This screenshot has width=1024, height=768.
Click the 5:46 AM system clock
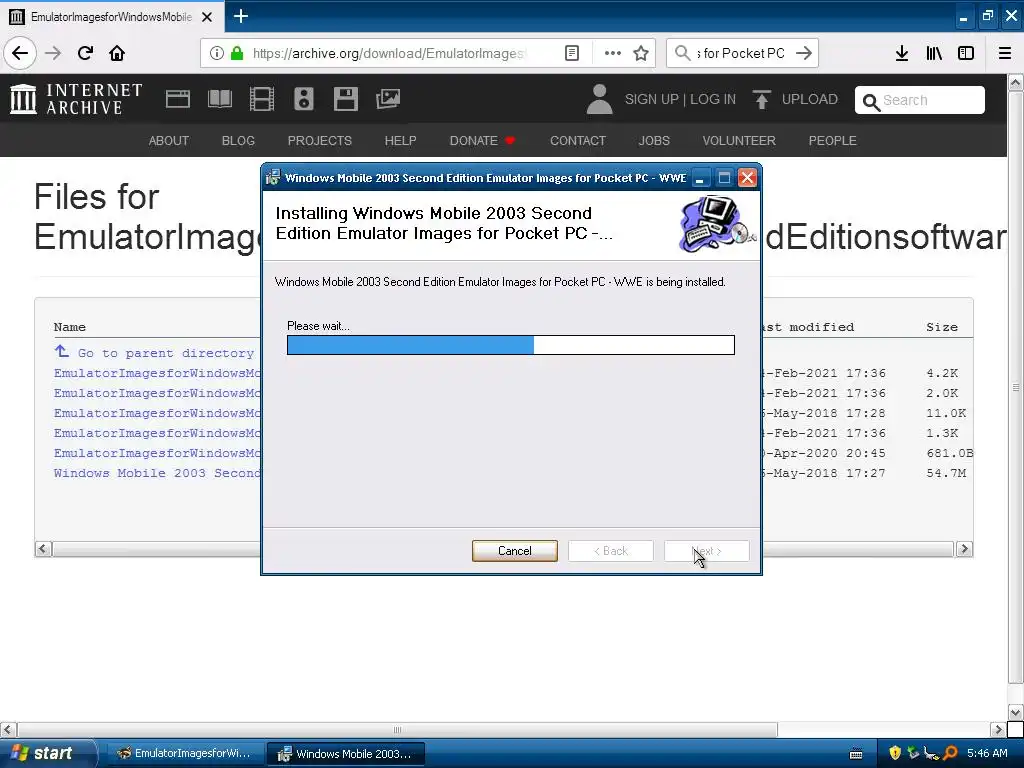(x=987, y=753)
